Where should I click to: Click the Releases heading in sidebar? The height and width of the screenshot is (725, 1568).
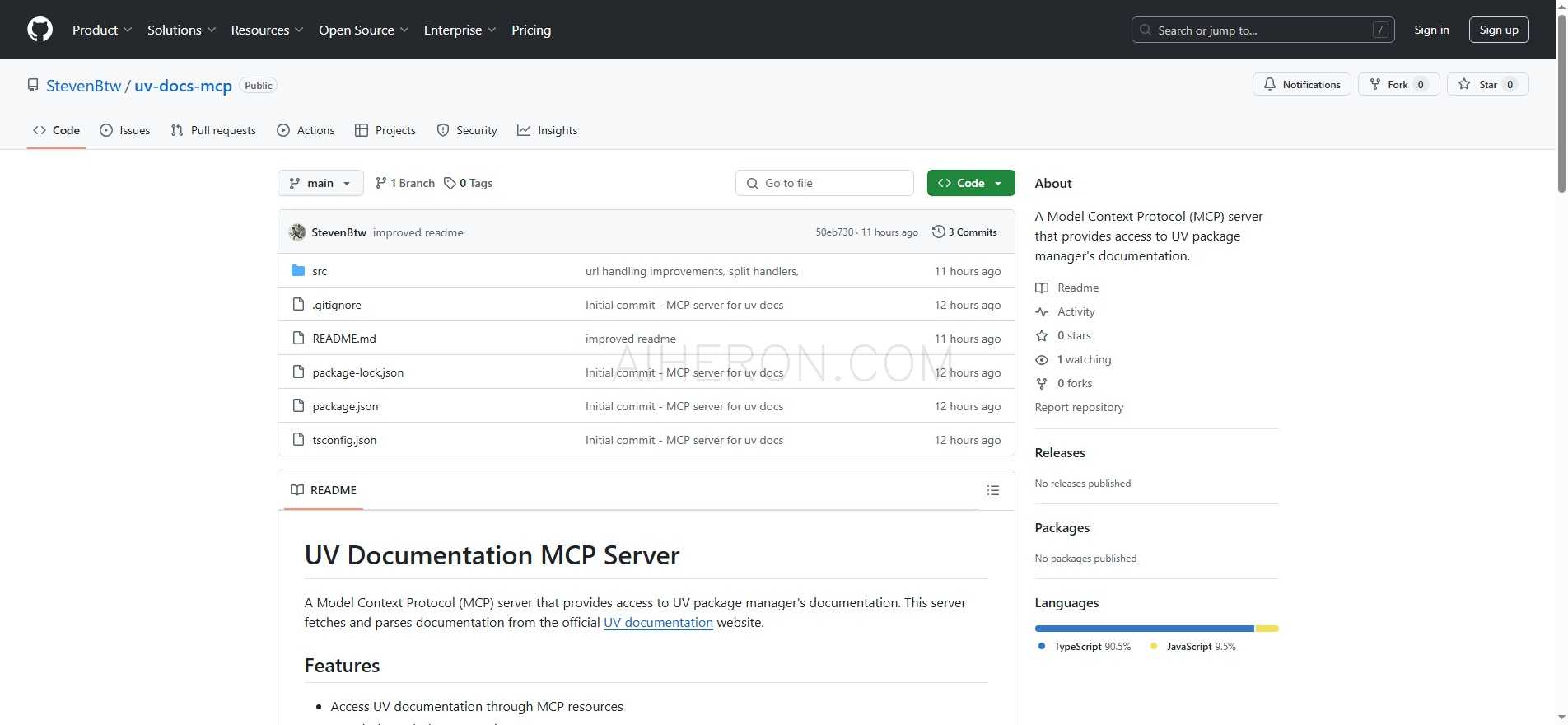click(1060, 452)
